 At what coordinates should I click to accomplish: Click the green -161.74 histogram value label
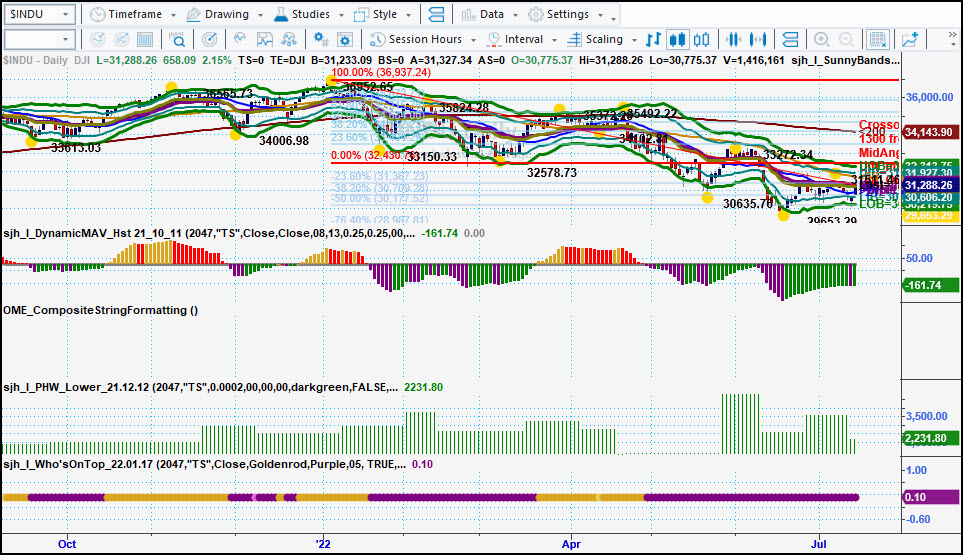tap(930, 285)
